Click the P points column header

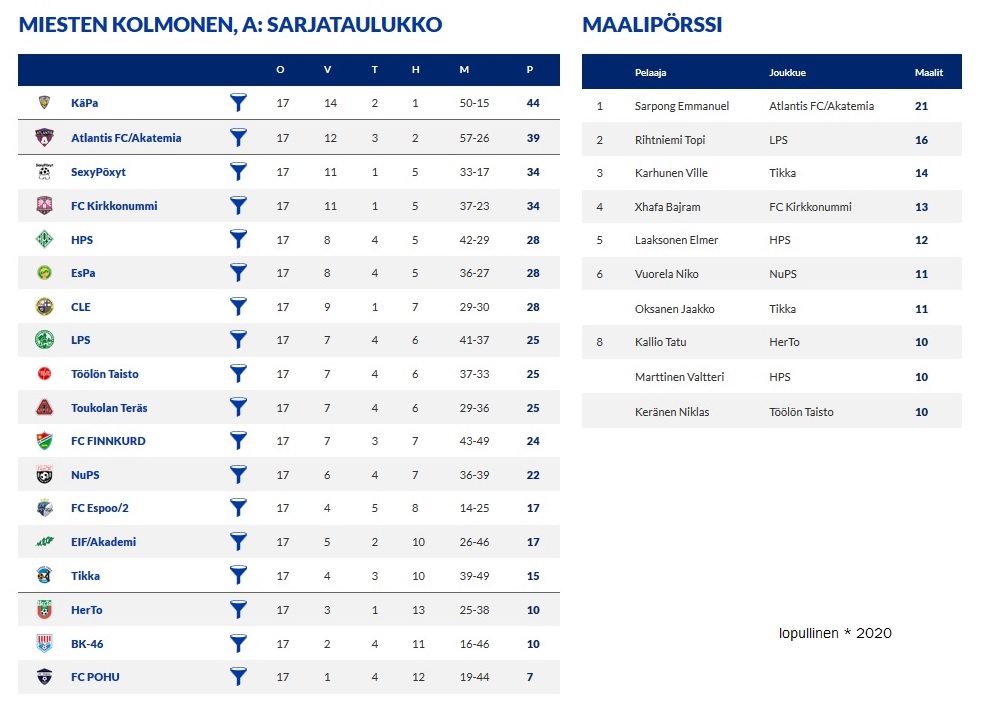[530, 69]
